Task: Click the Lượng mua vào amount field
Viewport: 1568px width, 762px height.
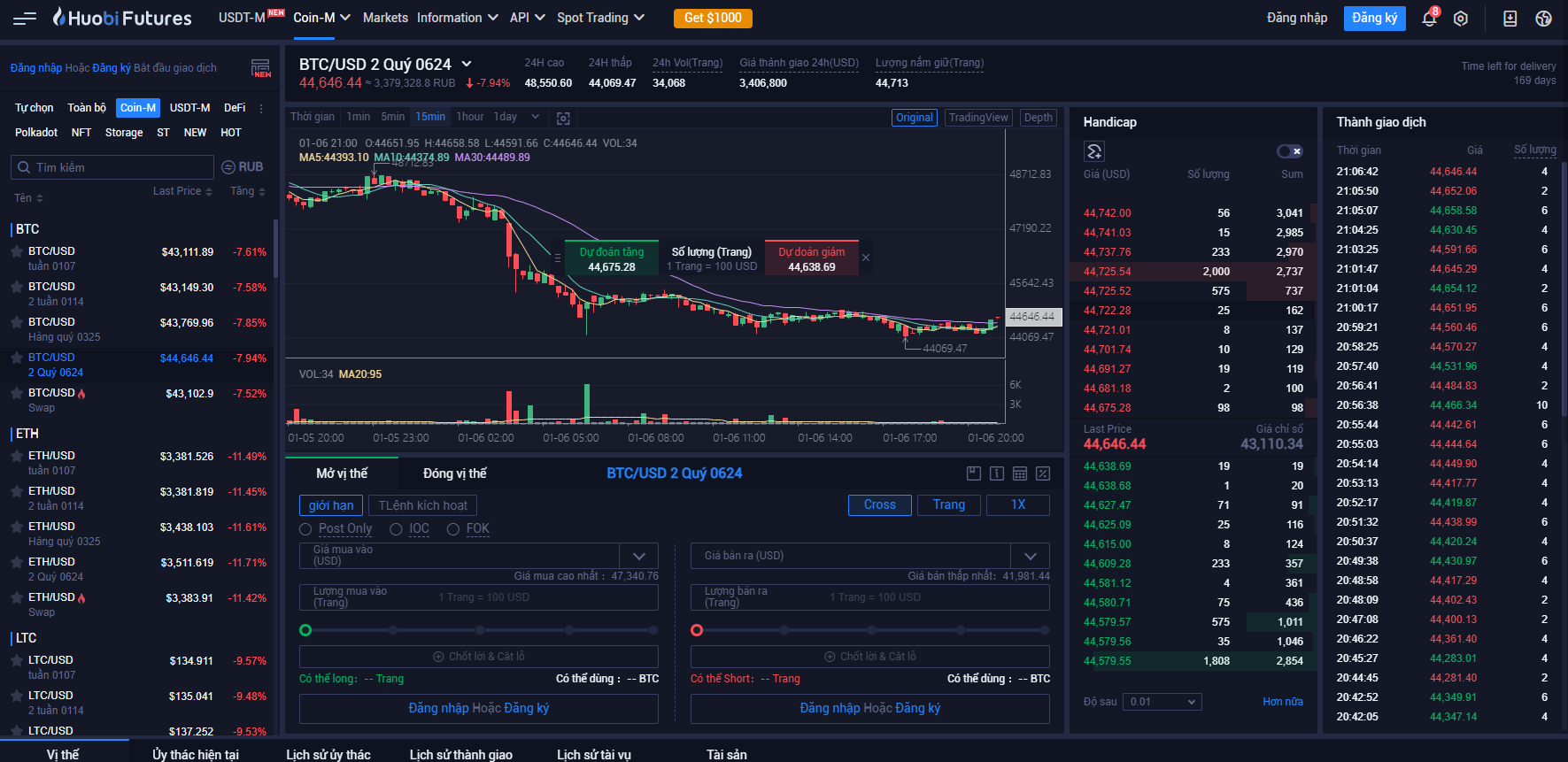Action: pyautogui.click(x=479, y=597)
